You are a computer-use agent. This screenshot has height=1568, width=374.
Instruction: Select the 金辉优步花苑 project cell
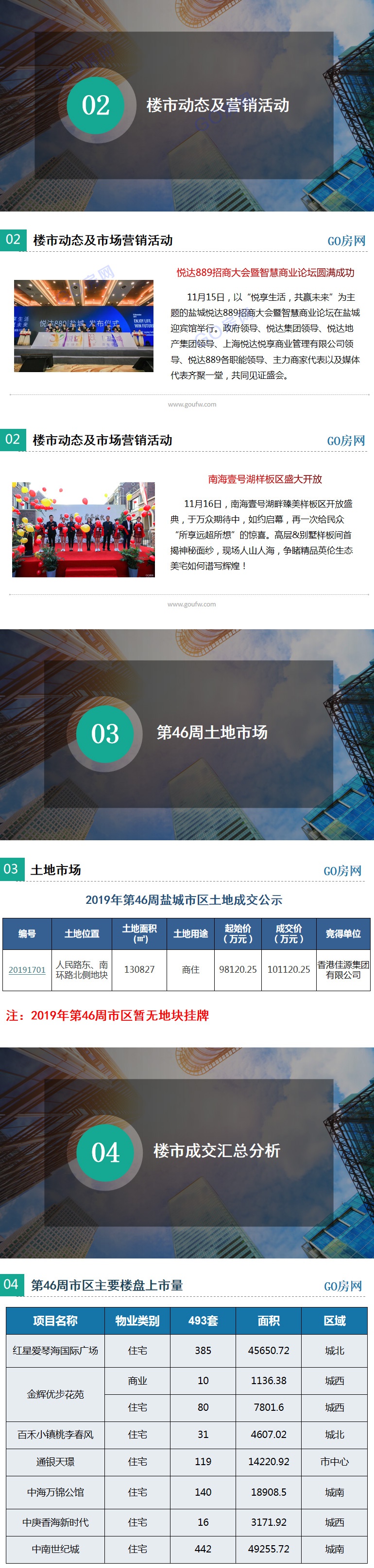55,1394
